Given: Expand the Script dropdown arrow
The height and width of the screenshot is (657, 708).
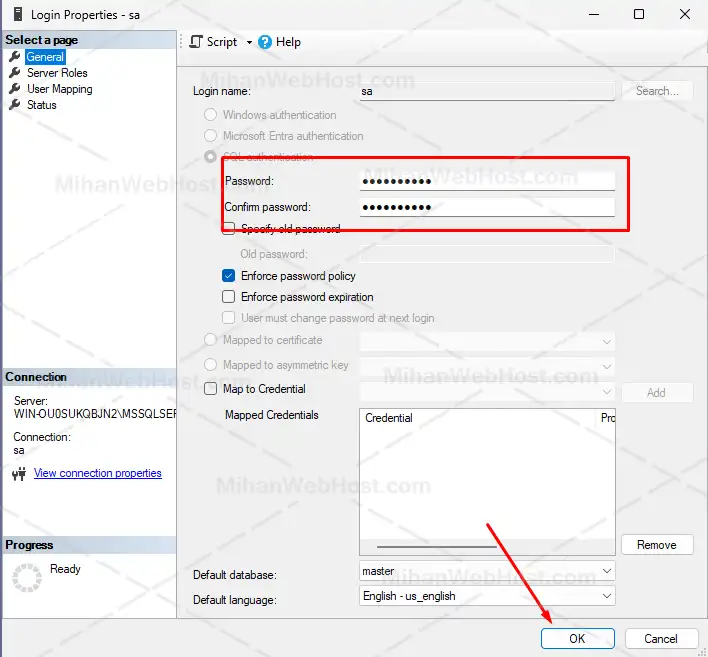Looking at the screenshot, I should point(249,42).
